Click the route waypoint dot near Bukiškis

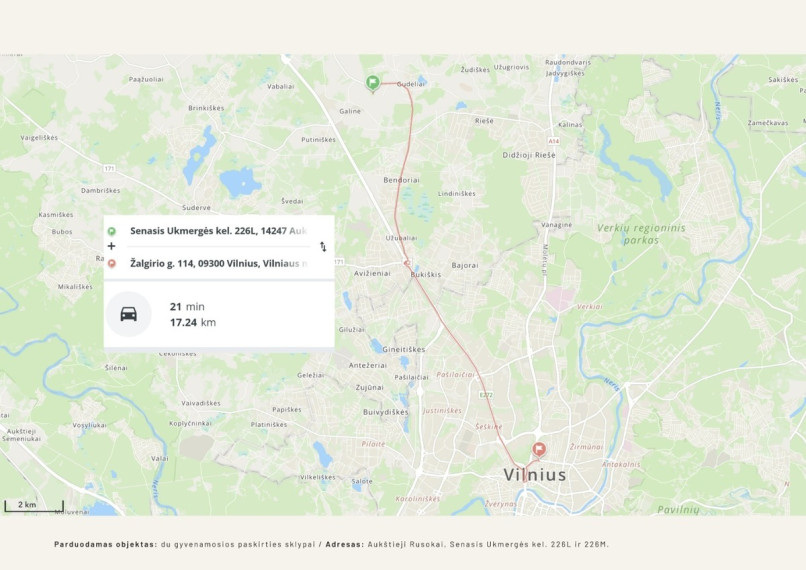point(407,263)
